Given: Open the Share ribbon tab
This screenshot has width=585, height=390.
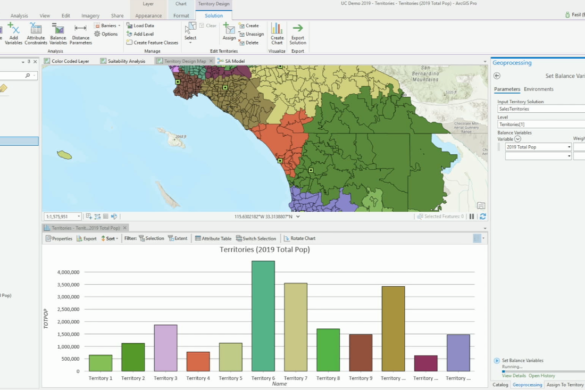Looking at the screenshot, I should [117, 16].
